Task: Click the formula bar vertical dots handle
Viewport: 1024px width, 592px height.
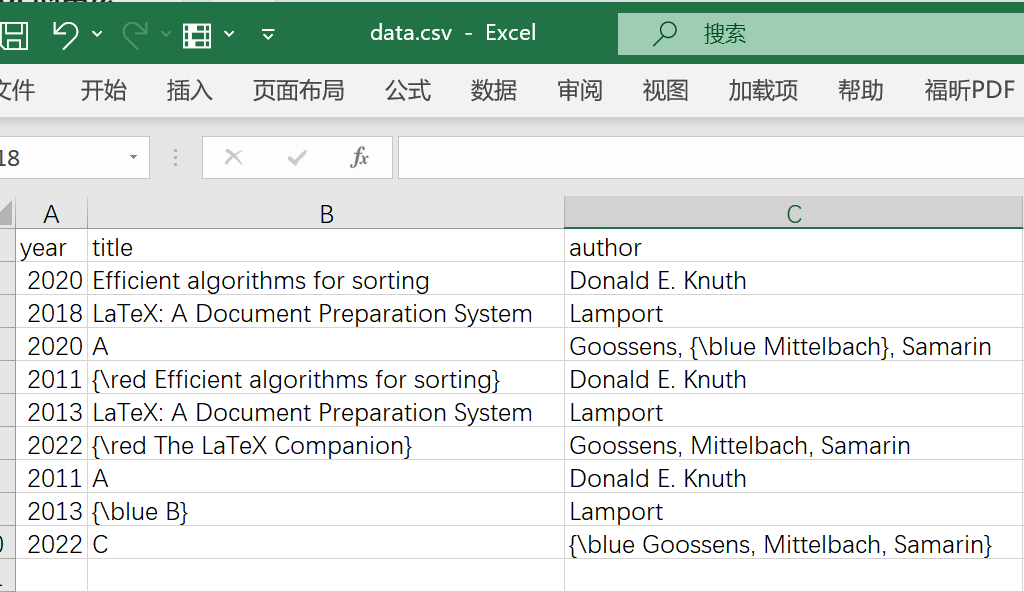Action: (175, 157)
